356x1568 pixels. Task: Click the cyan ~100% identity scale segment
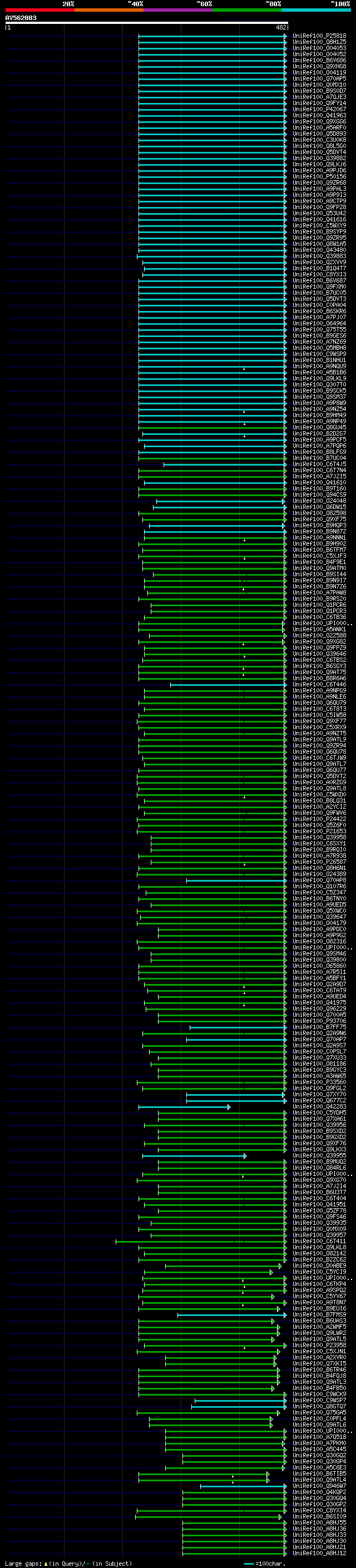click(x=316, y=10)
